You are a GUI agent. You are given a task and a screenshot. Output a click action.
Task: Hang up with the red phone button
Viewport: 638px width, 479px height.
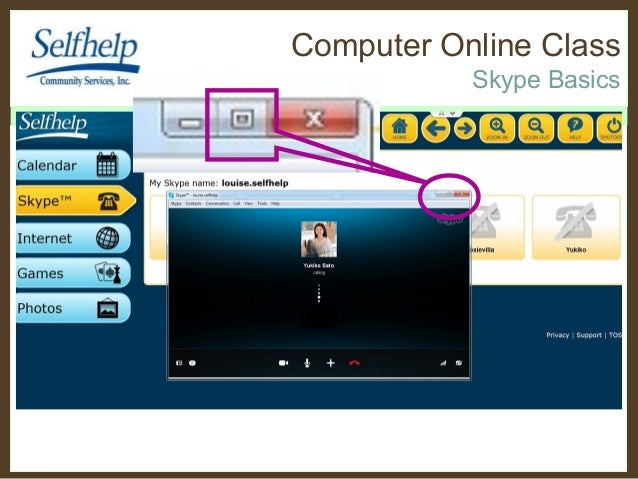354,363
